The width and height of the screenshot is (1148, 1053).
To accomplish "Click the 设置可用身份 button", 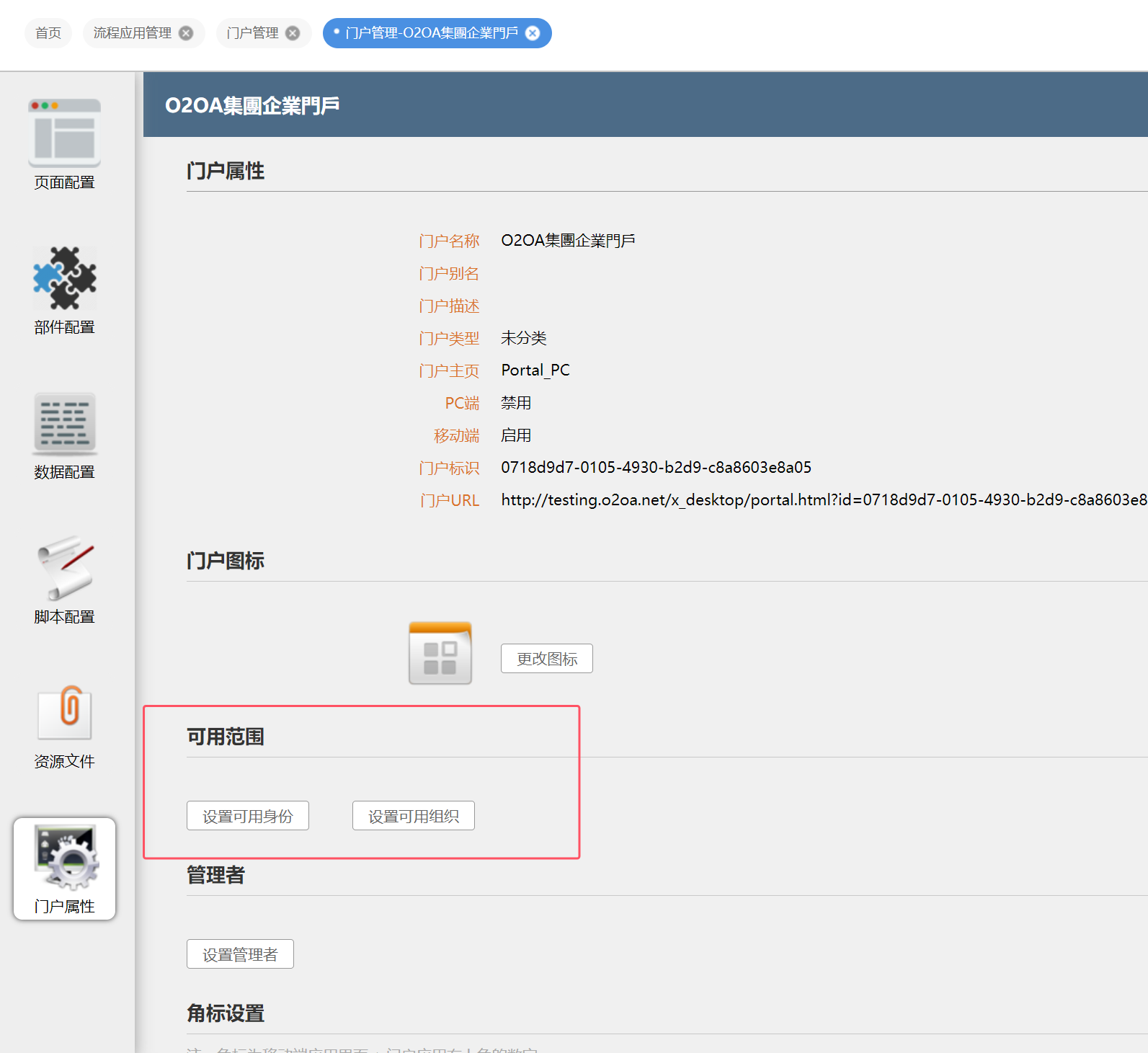I will click(248, 816).
